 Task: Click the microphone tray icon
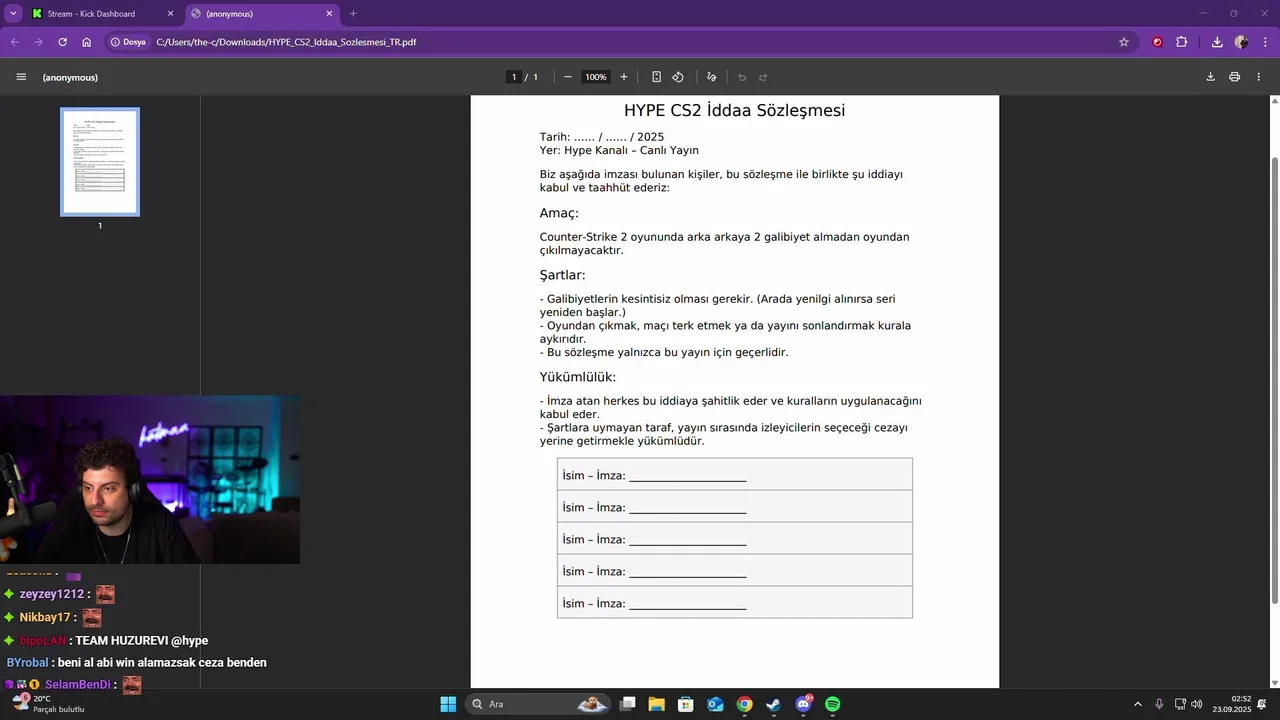1159,704
